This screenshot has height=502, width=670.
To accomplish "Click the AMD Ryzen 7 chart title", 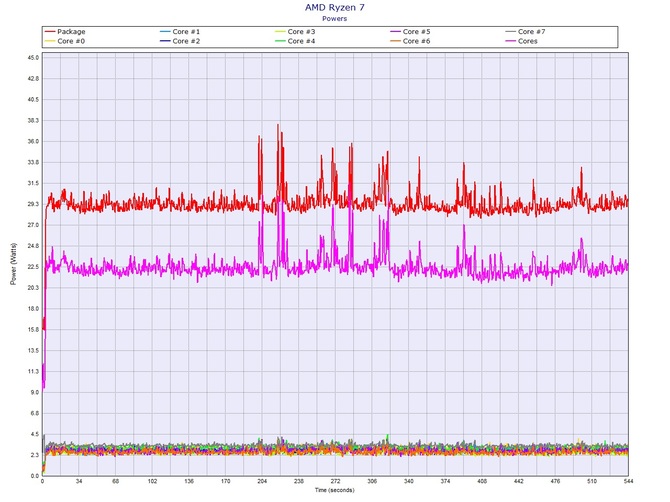I will [335, 7].
